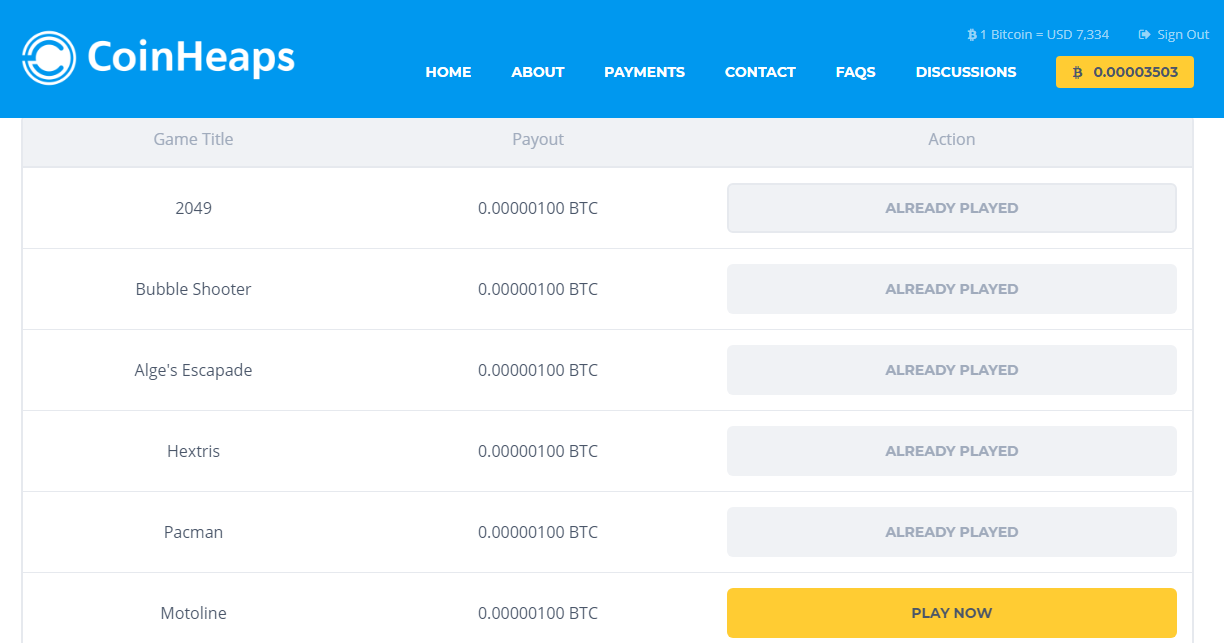The height and width of the screenshot is (643, 1224).
Task: Select the Motoline game title
Action: [193, 613]
